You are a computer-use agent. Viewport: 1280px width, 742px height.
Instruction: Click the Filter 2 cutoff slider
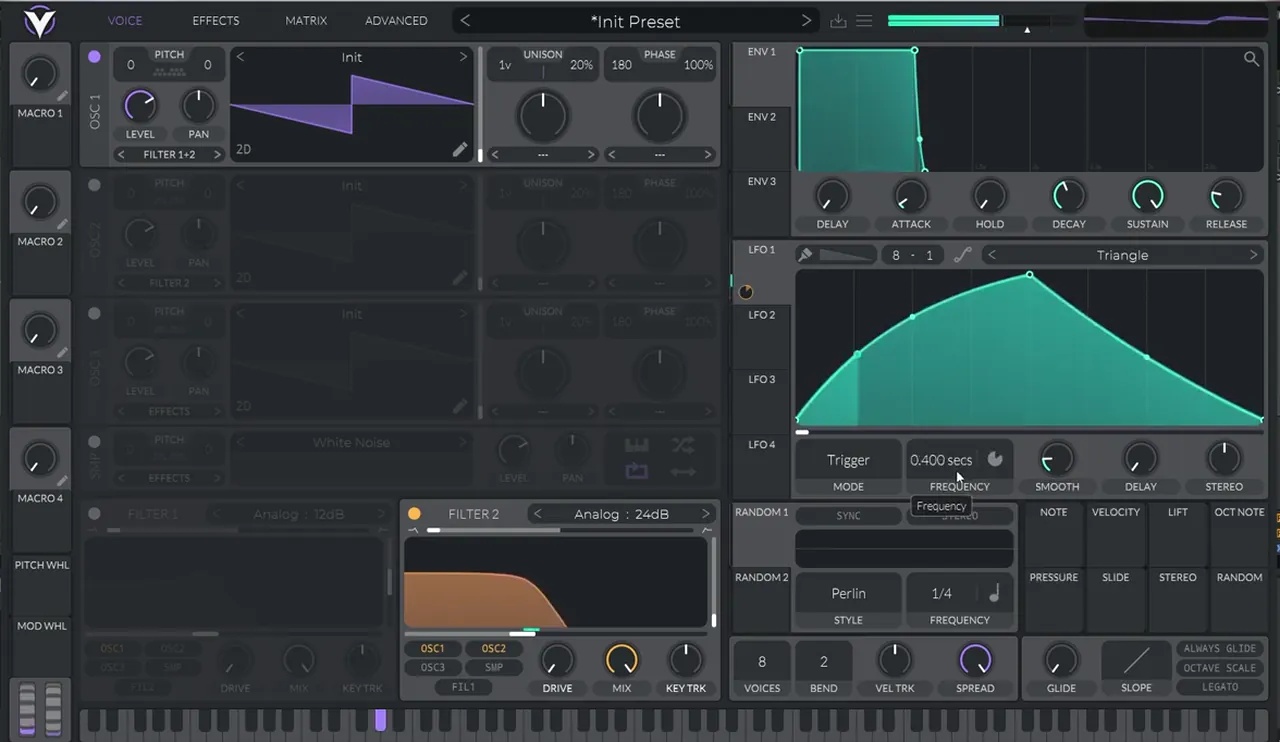(557, 633)
